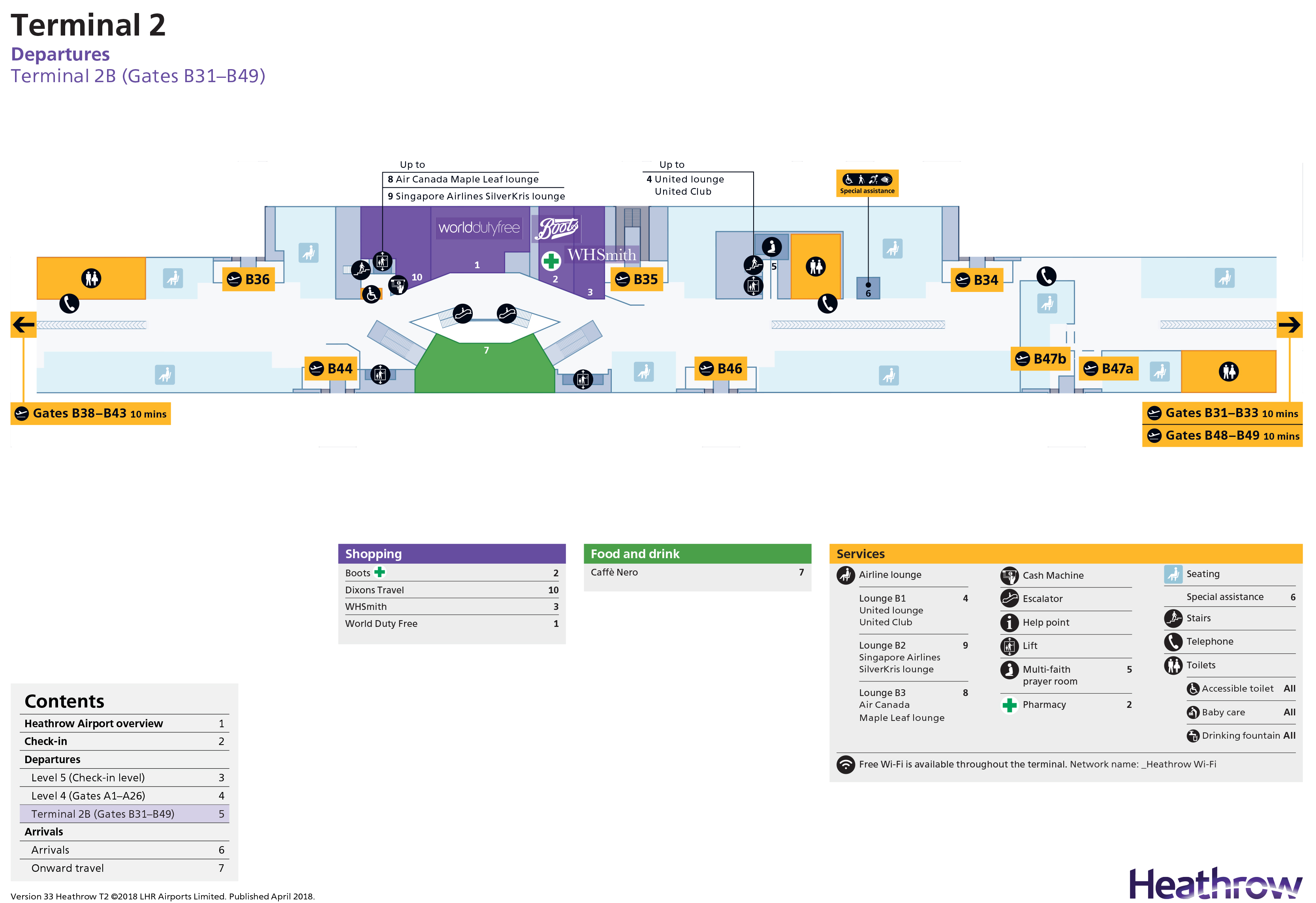This screenshot has height=903, width=1316.
Task: Click the Special assistance sign on the map
Action: point(867,184)
